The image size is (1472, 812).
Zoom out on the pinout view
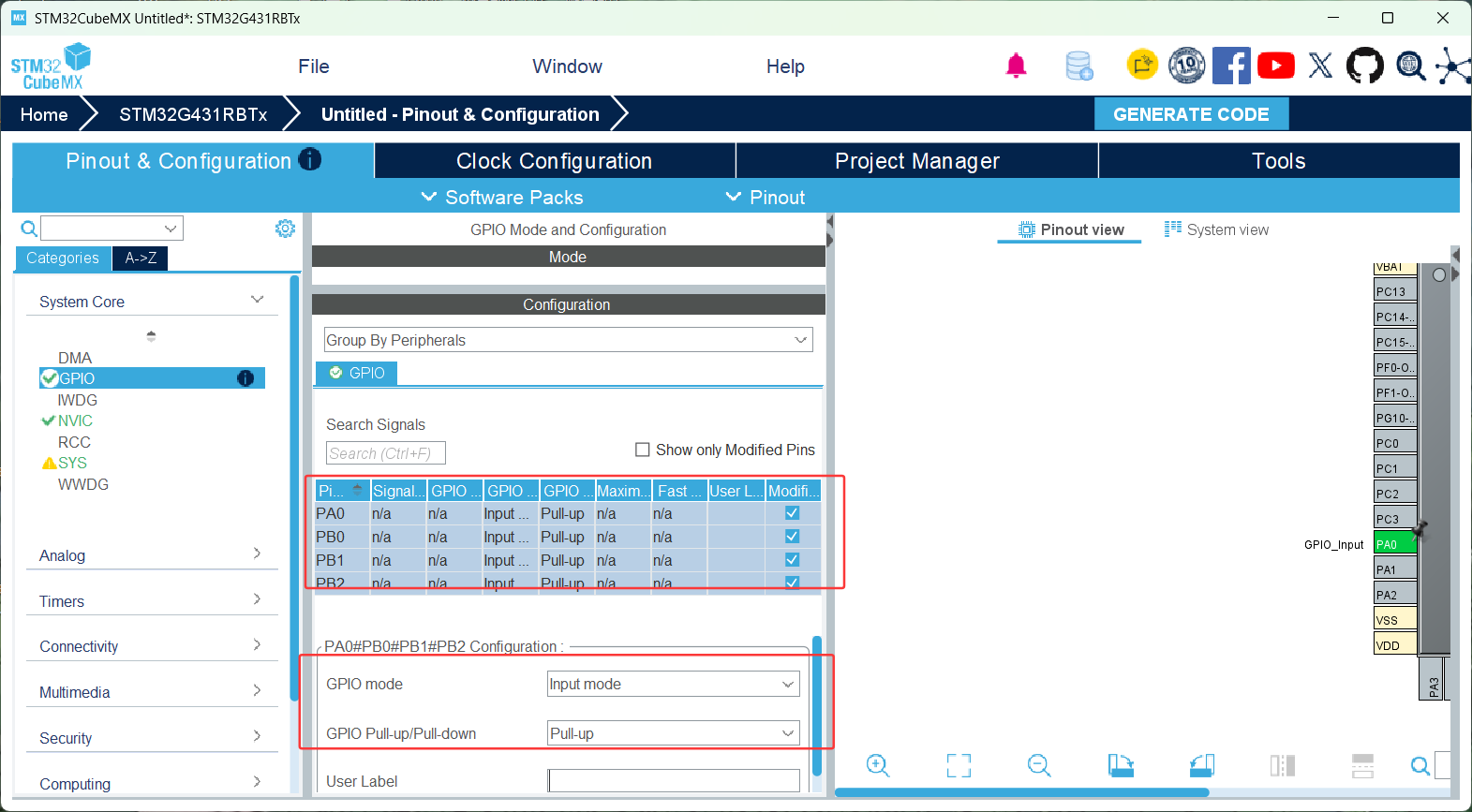[1039, 765]
